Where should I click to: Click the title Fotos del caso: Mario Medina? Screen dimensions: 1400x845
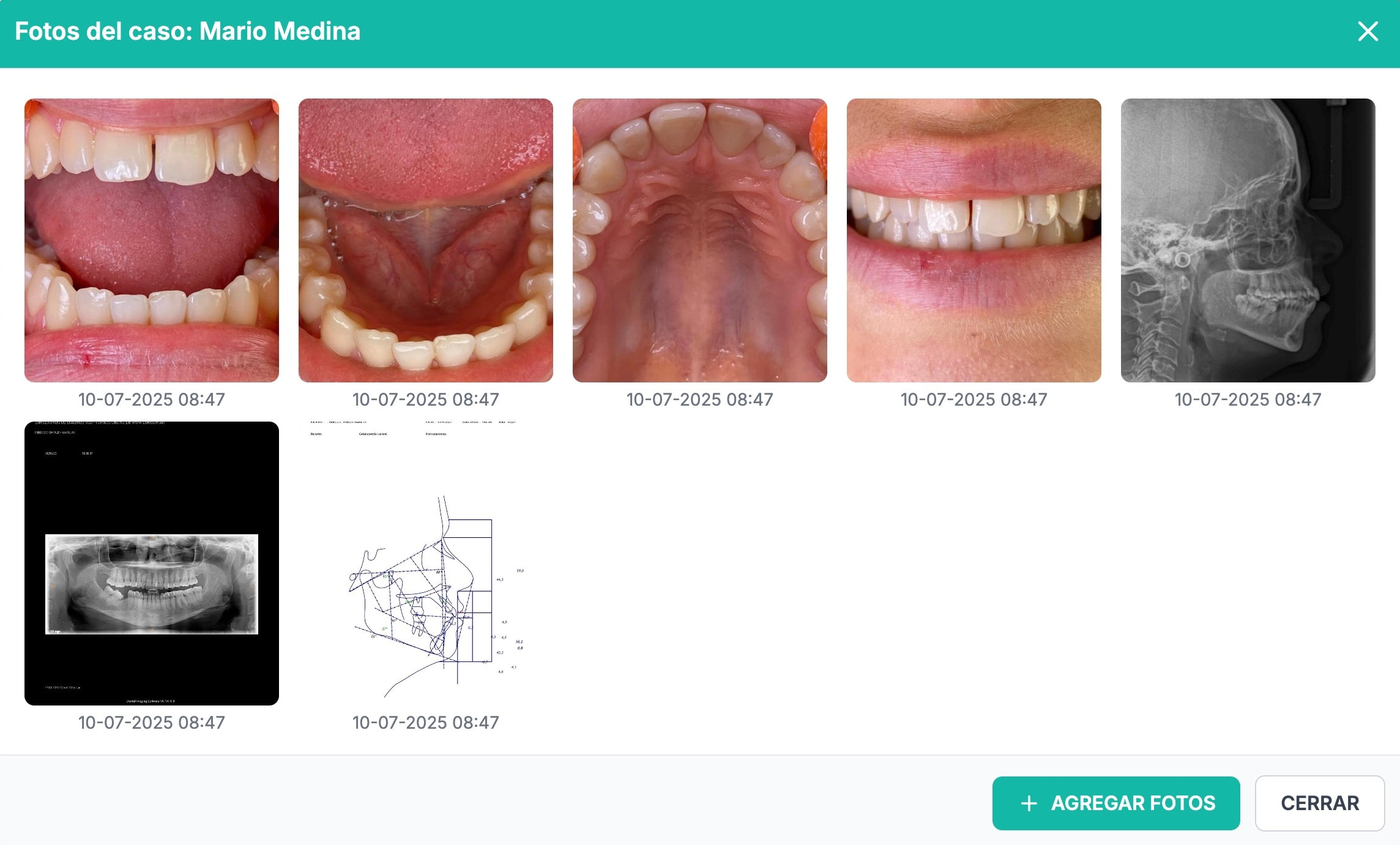(x=187, y=31)
